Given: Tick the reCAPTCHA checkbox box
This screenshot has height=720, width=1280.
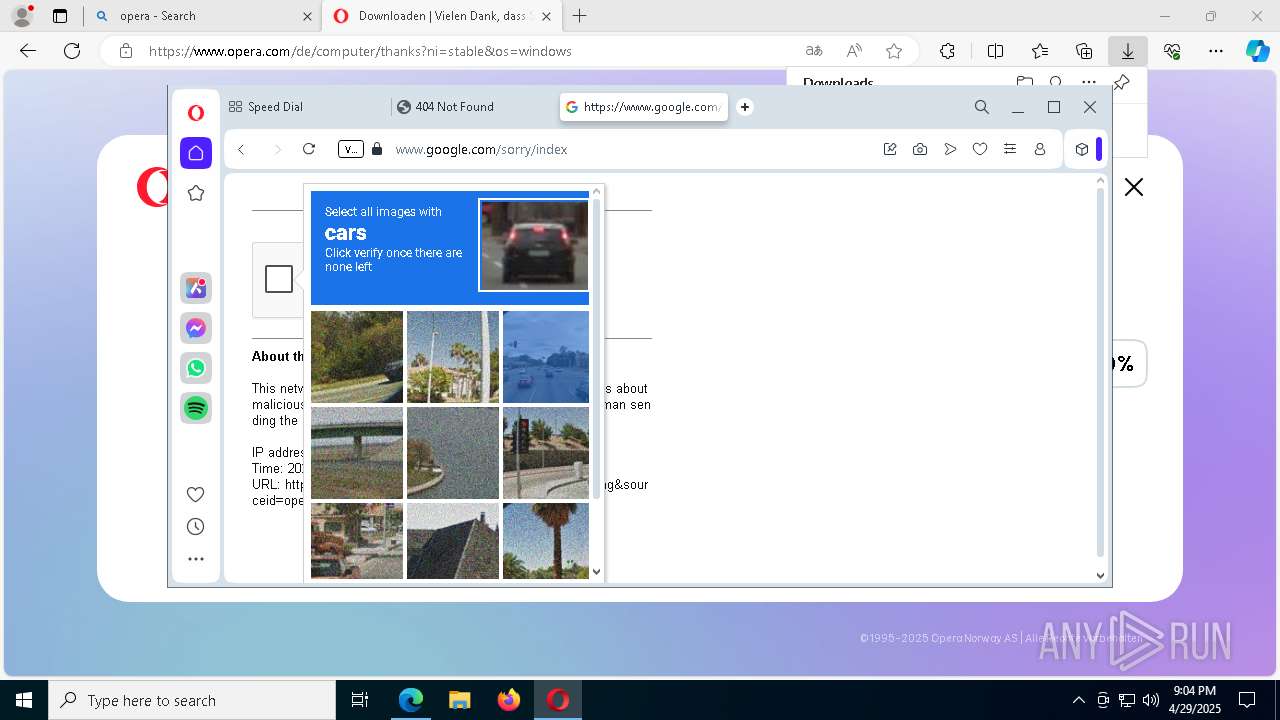Looking at the screenshot, I should [279, 279].
